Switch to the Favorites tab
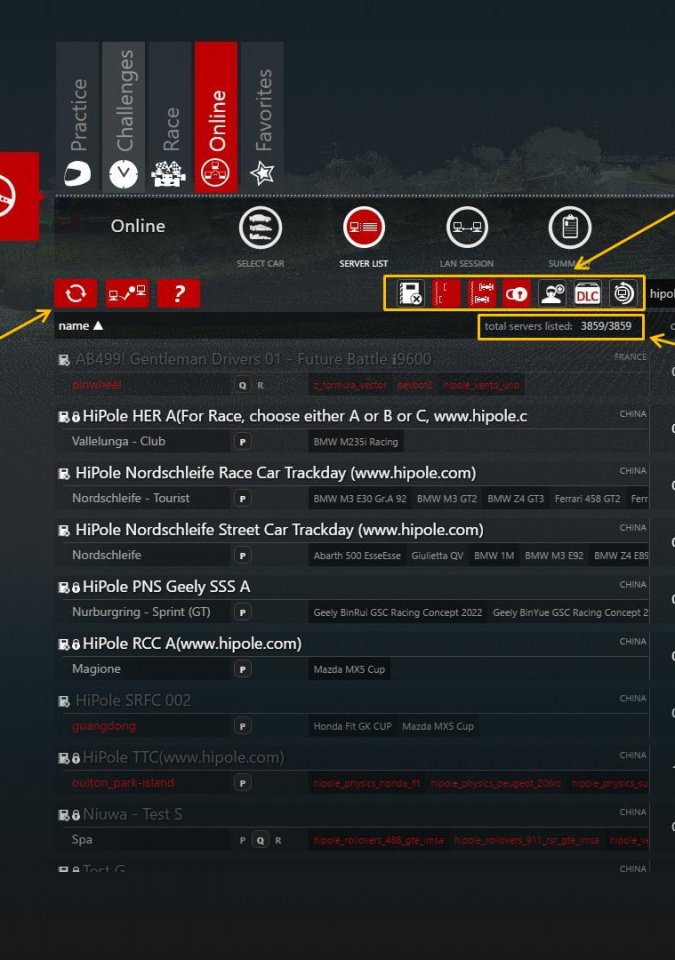The image size is (675, 960). point(262,116)
